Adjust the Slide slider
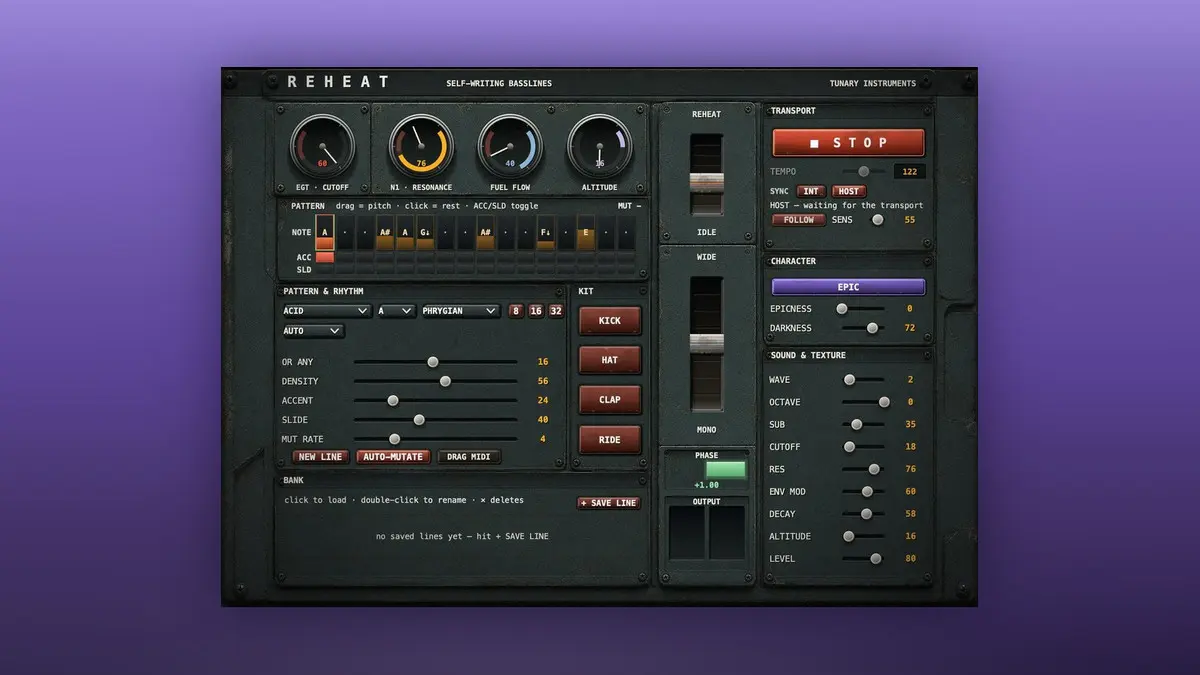Viewport: 1200px width, 675px height. click(x=436, y=420)
